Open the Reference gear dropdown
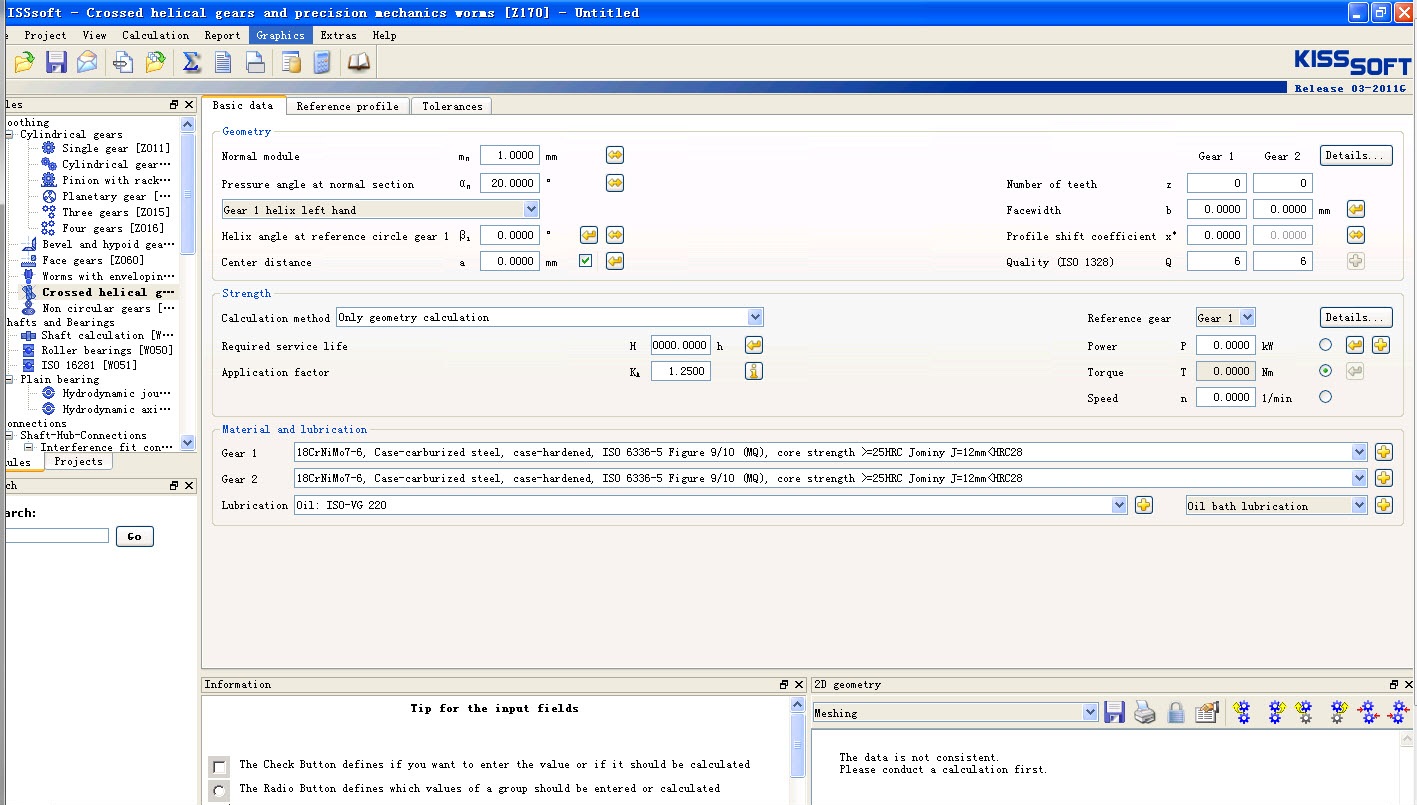The height and width of the screenshot is (805, 1417). pos(1226,317)
